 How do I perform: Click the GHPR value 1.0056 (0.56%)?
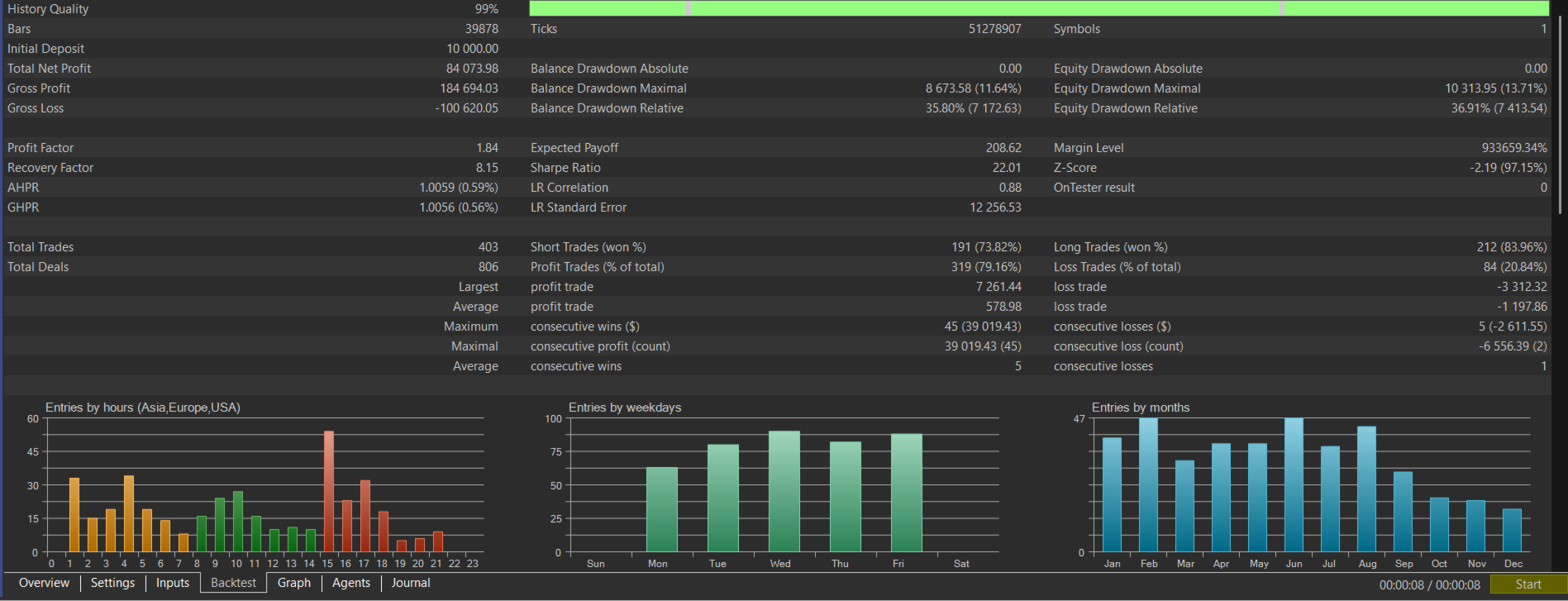459,207
